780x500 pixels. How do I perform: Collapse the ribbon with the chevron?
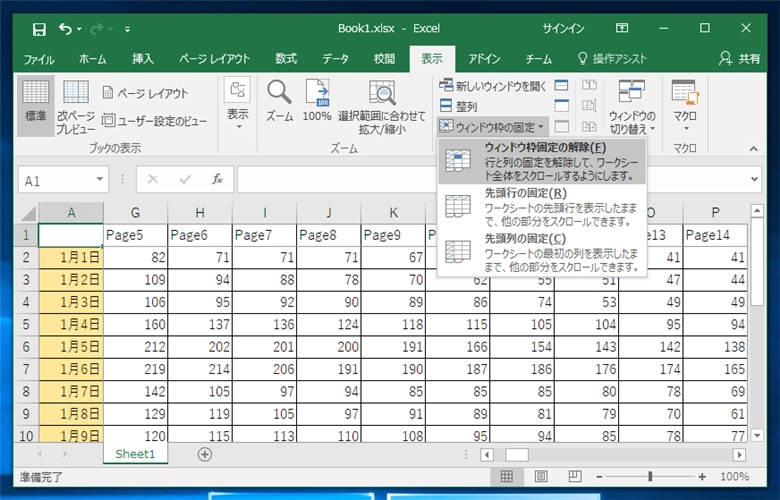[x=754, y=148]
